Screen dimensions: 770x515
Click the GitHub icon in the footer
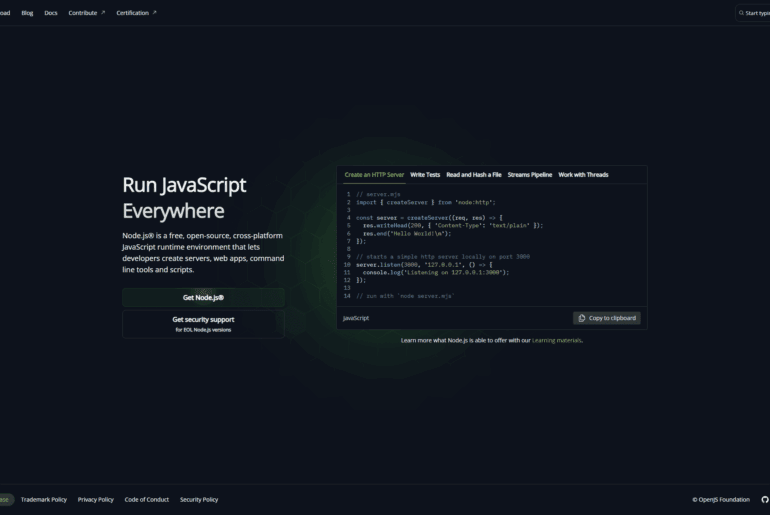(x=765, y=499)
